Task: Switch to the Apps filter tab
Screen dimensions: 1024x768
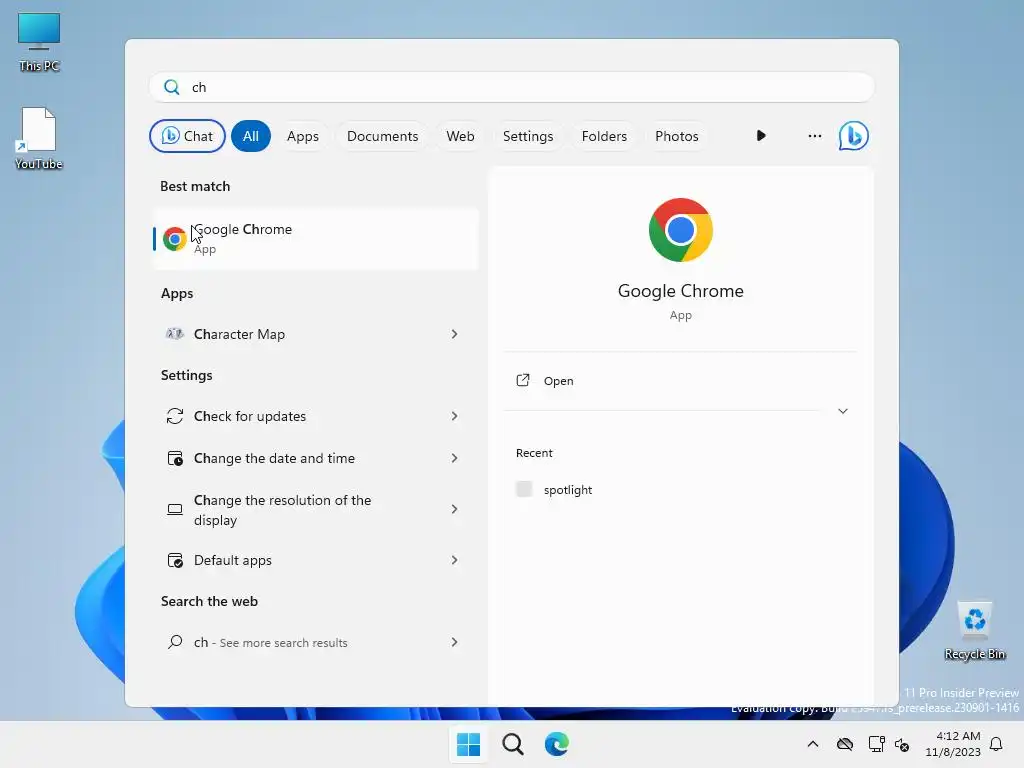Action: (302, 136)
